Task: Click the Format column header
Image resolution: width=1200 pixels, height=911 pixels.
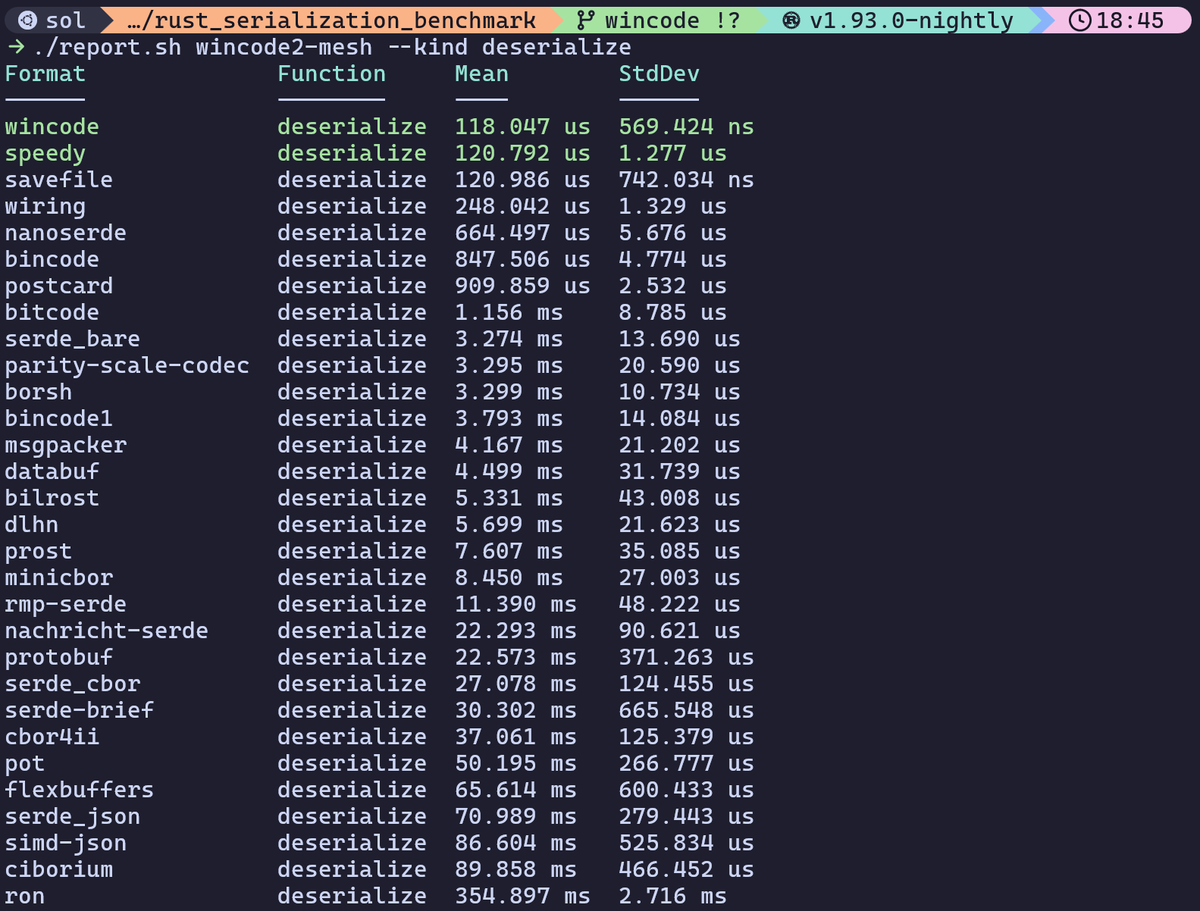Action: click(45, 73)
